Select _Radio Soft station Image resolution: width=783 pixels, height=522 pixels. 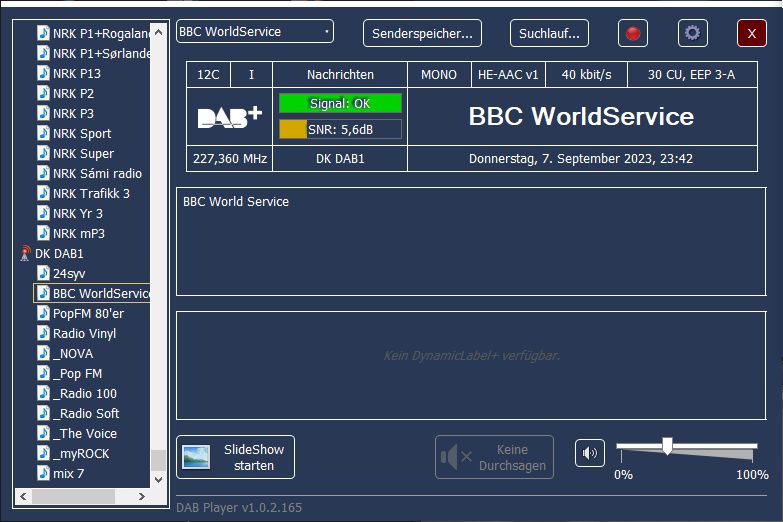pos(86,413)
